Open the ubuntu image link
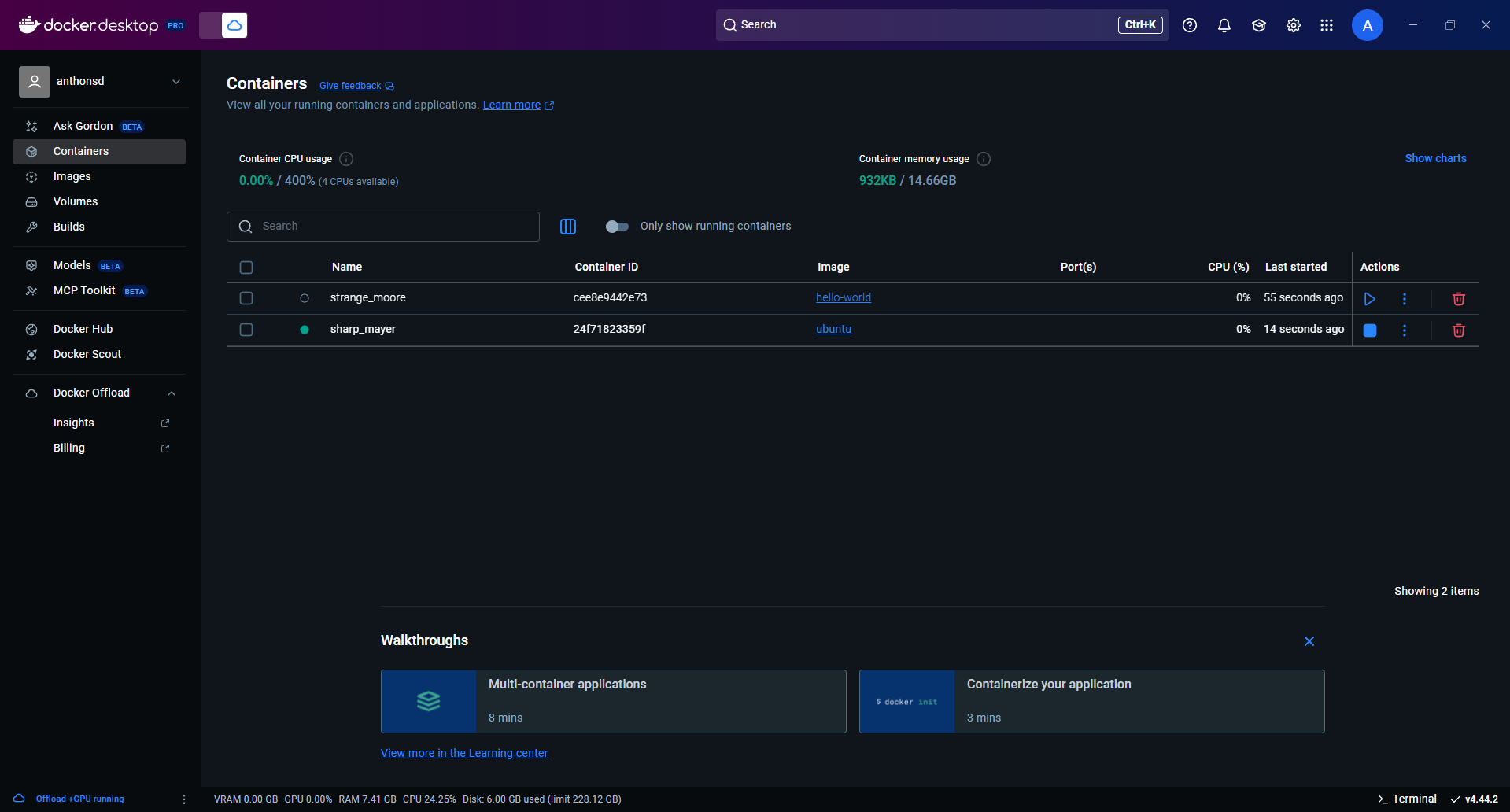Viewport: 1510px width, 812px height. (x=833, y=329)
